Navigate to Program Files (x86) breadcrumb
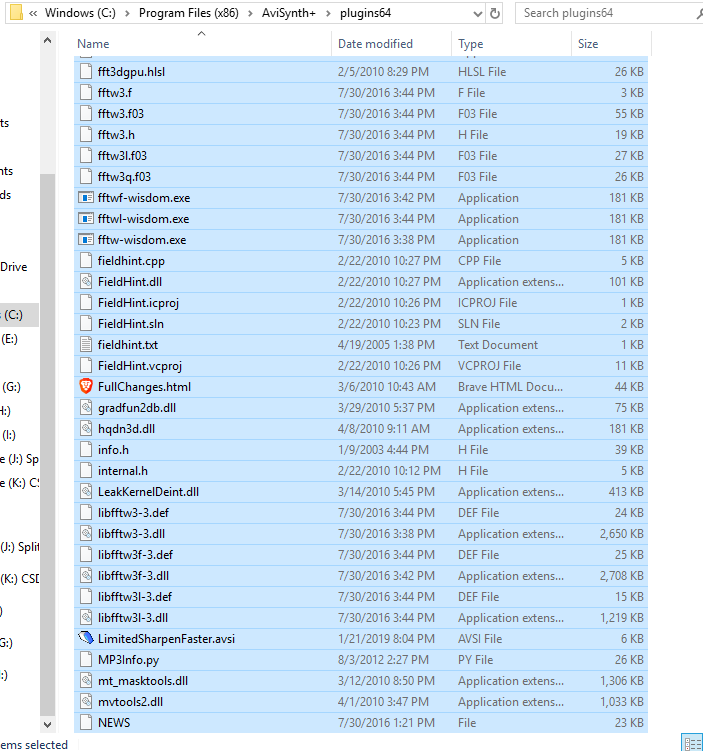Viewport: 703px width, 751px height. [189, 13]
